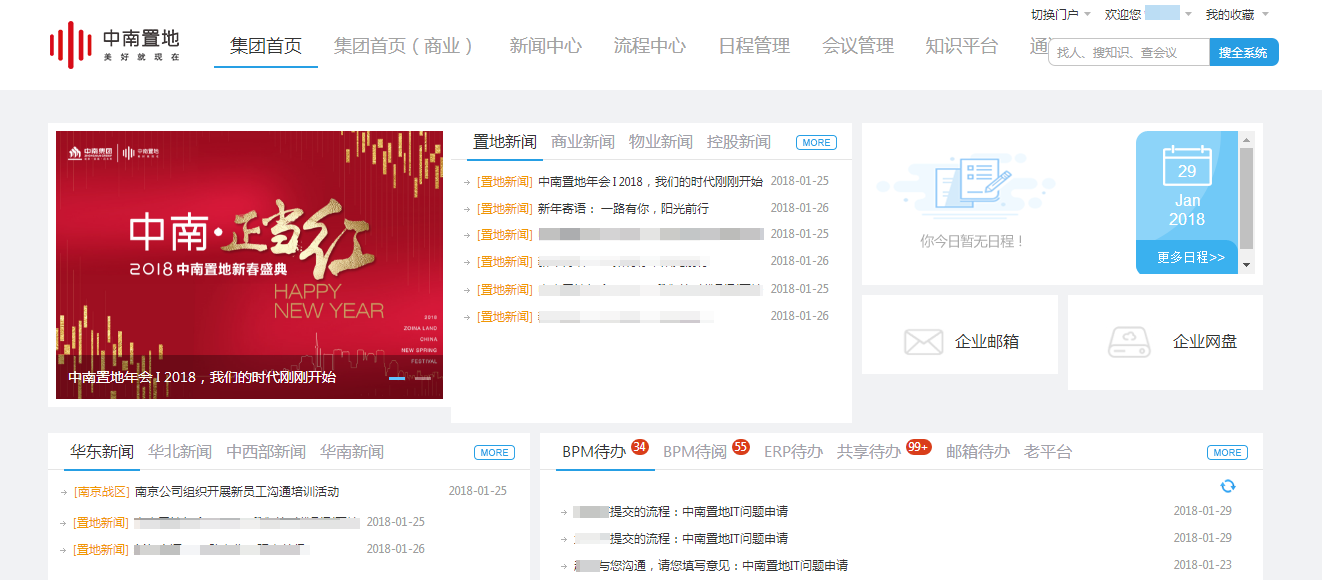This screenshot has width=1322, height=580.
Task: Switch to the 商业新闻 tab
Action: tap(583, 142)
